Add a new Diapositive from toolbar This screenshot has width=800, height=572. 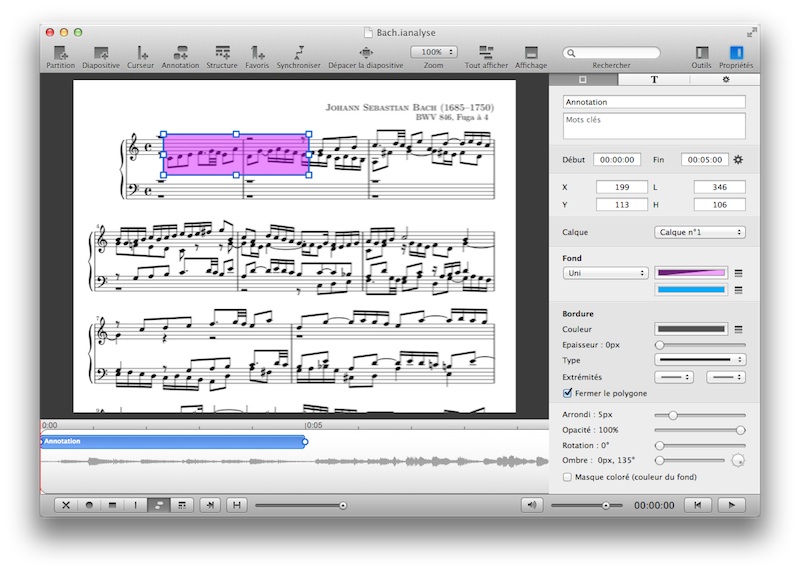tap(101, 53)
